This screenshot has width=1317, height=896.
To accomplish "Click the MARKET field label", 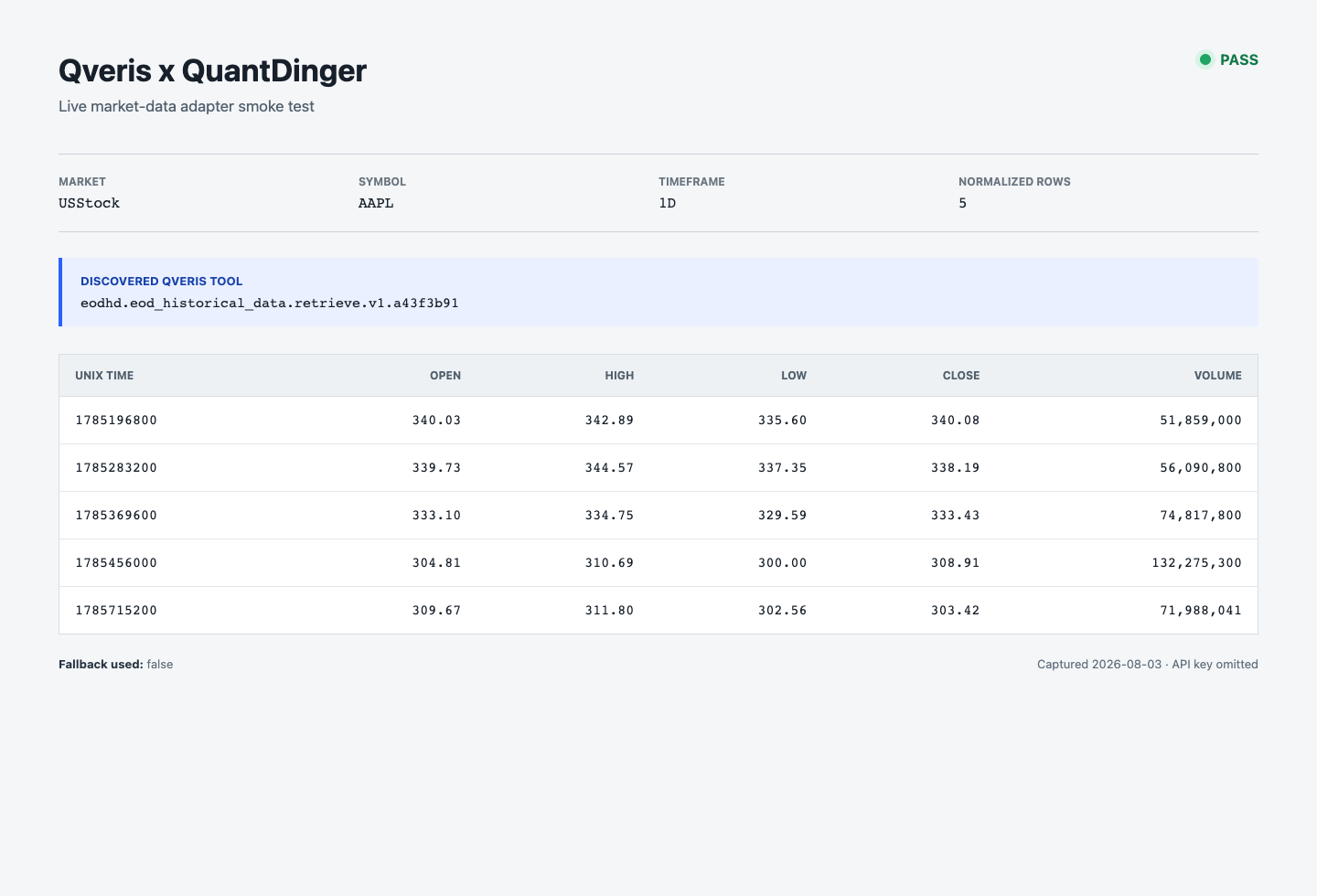I will 82,182.
